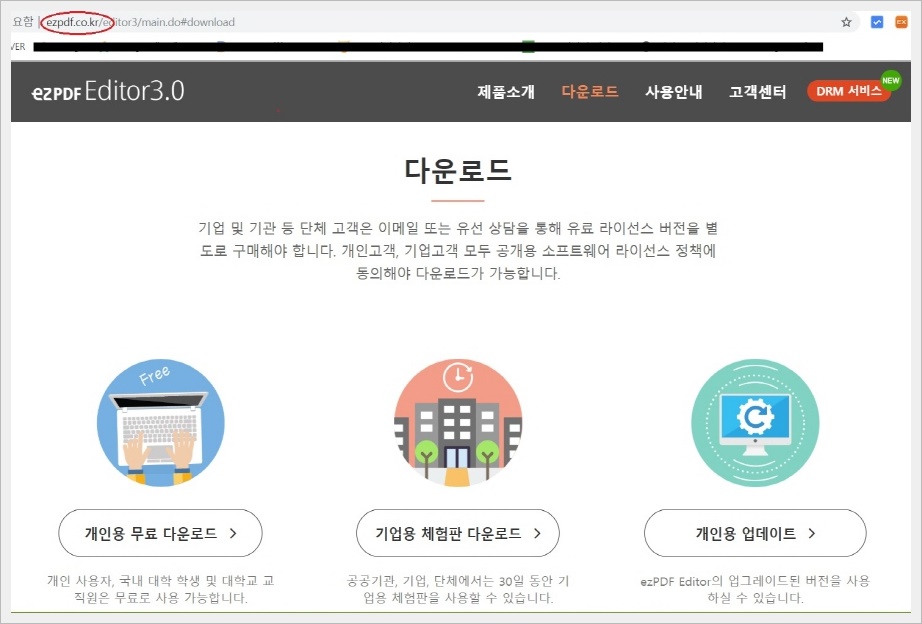Open the 고객센터 menu
The height and width of the screenshot is (624, 922).
coord(757,92)
